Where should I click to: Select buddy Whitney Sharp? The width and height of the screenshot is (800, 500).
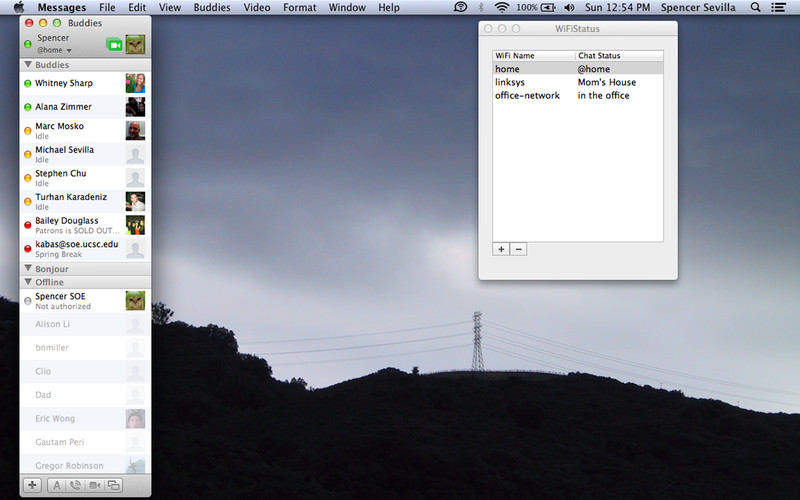[85, 83]
